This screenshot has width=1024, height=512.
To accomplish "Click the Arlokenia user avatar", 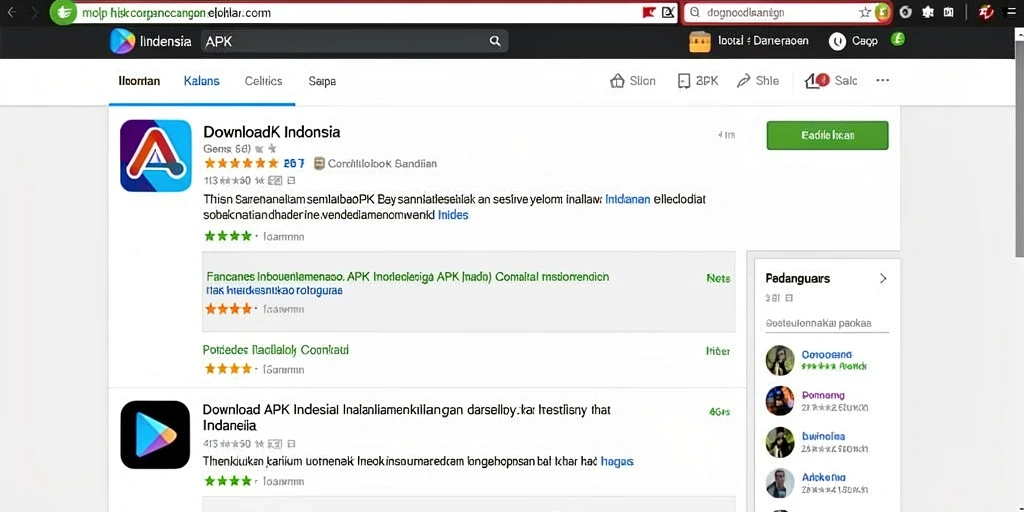I will (780, 483).
